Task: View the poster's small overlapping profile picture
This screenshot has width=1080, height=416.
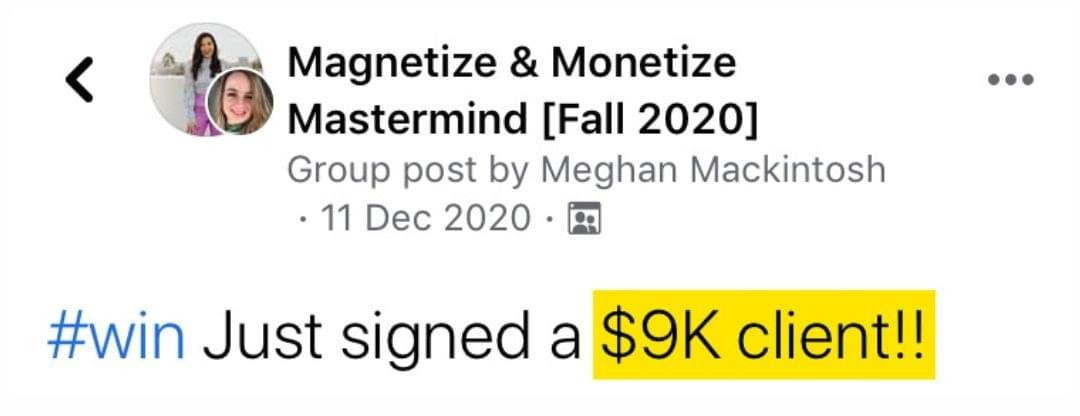Action: (x=240, y=103)
